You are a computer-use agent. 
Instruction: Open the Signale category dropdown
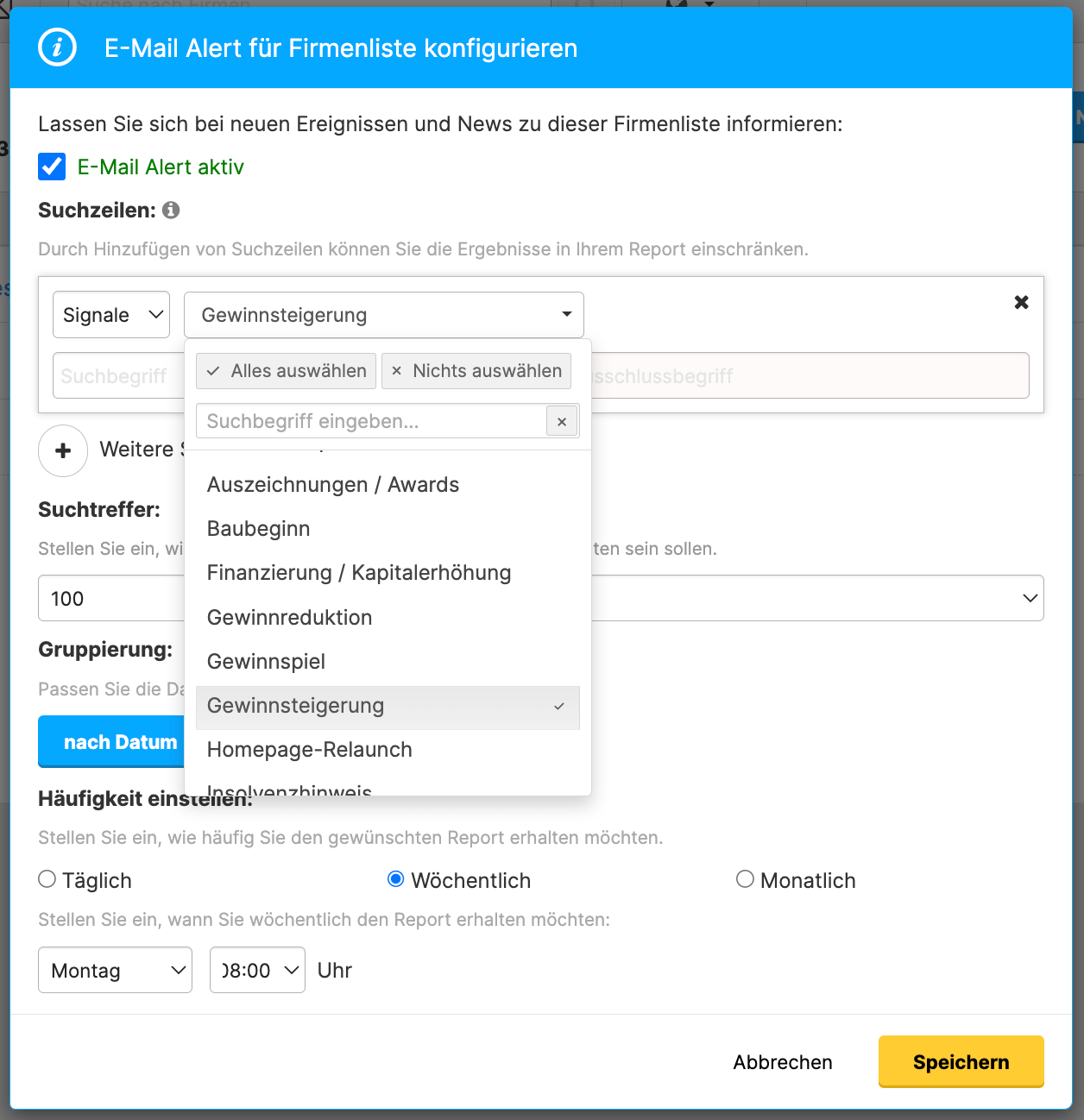click(110, 314)
